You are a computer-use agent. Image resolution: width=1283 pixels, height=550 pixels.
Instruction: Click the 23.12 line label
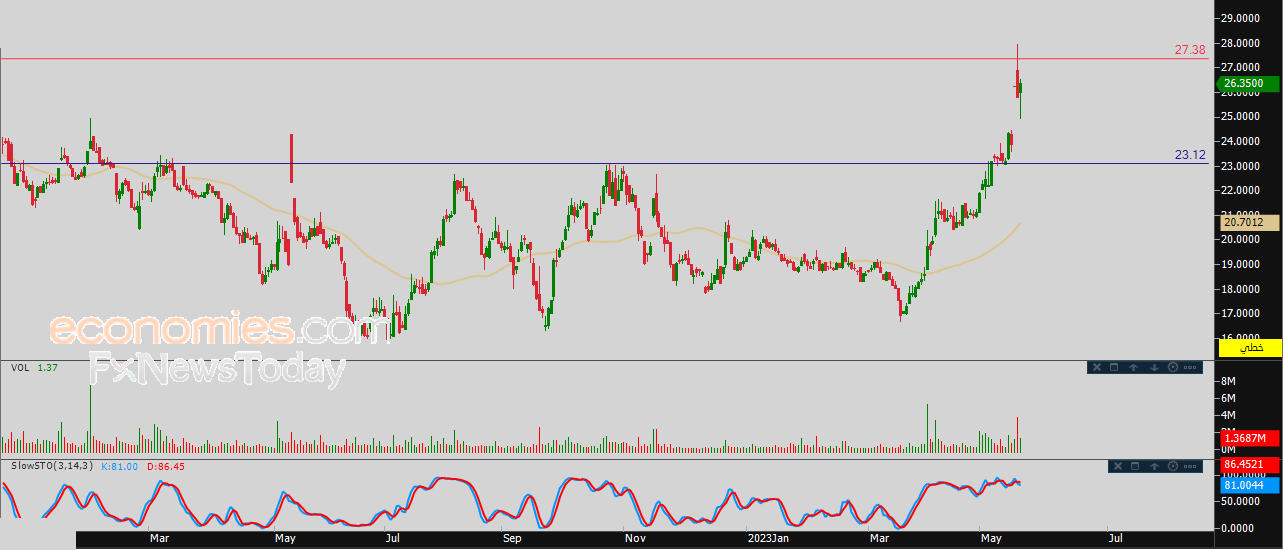pyautogui.click(x=1190, y=154)
